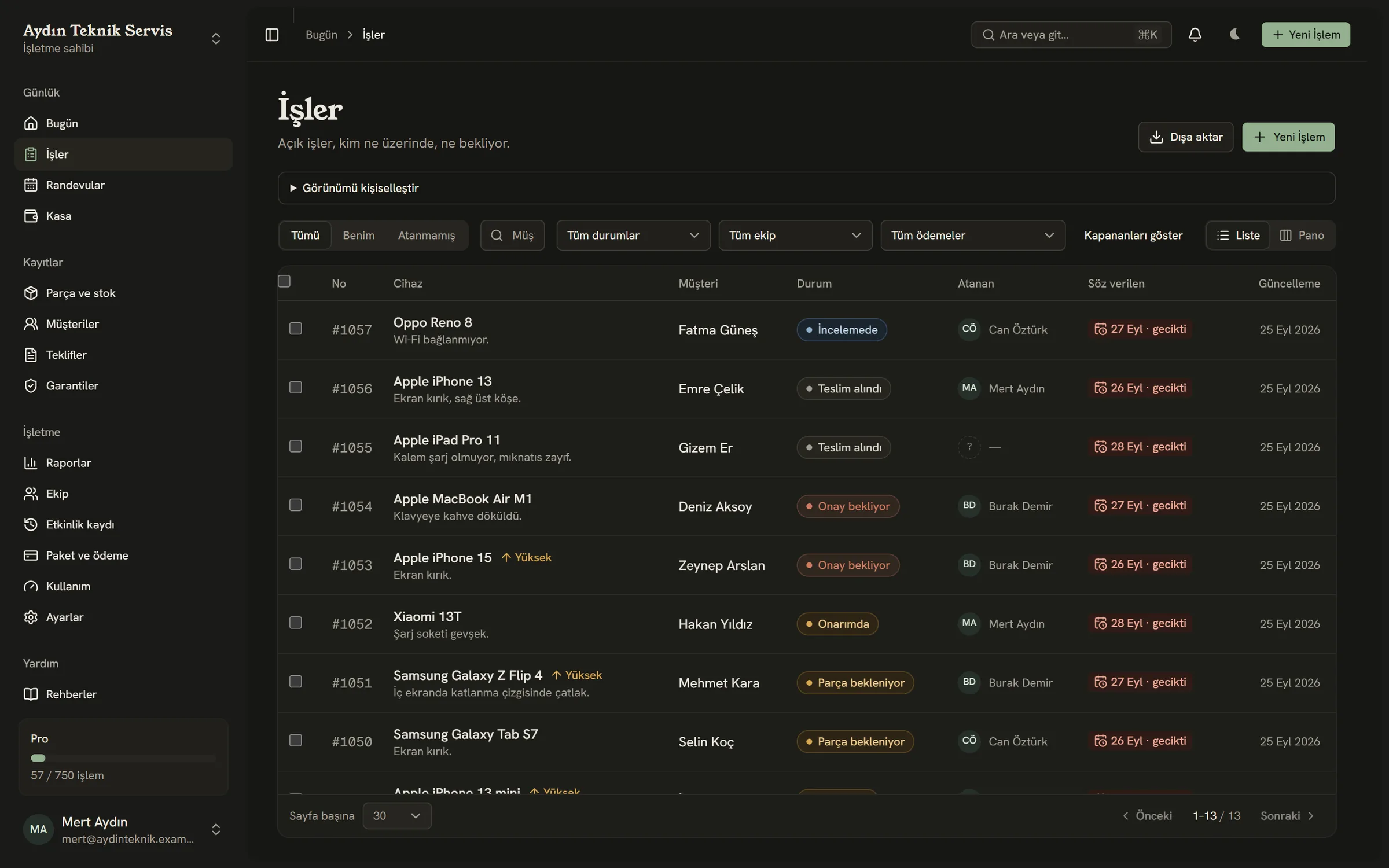Select all rows with the header checkbox
This screenshot has width=1389, height=868.
click(284, 281)
